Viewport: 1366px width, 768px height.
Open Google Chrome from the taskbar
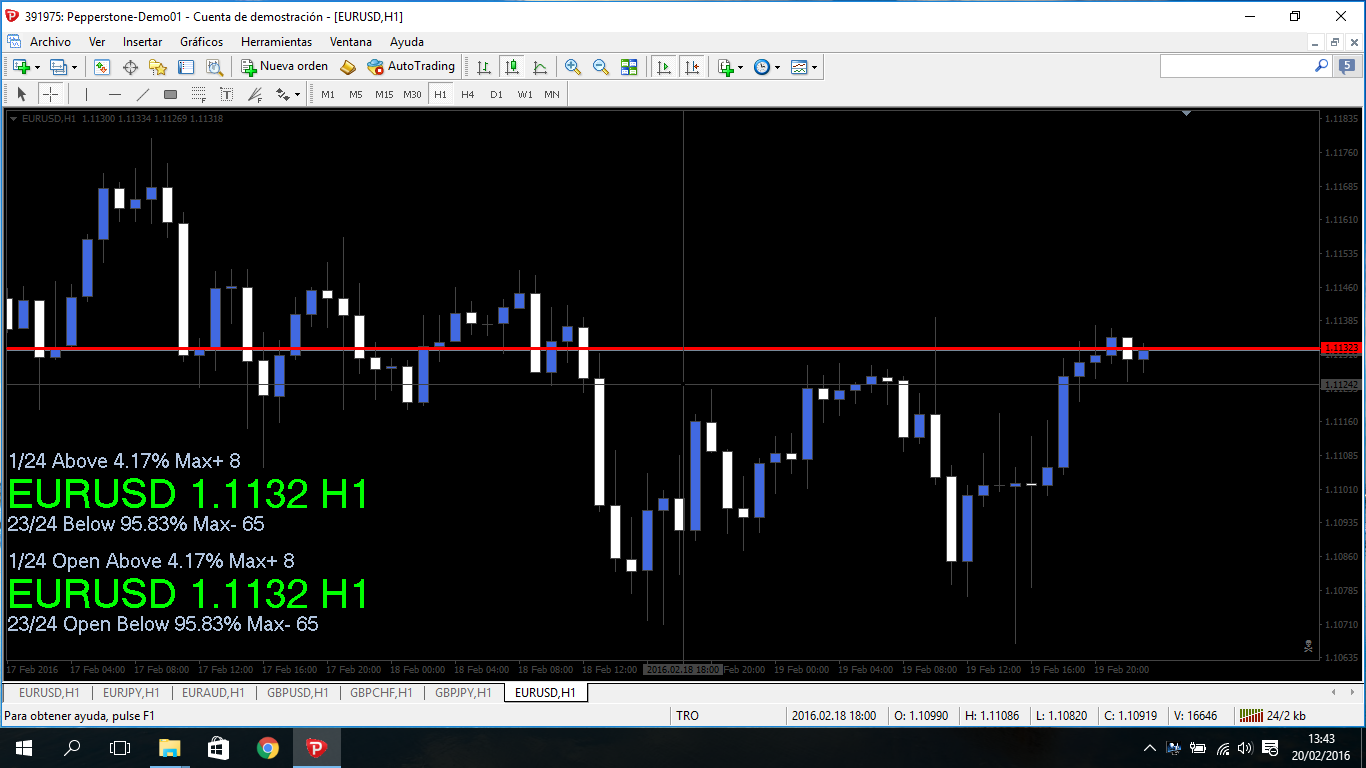(x=267, y=747)
